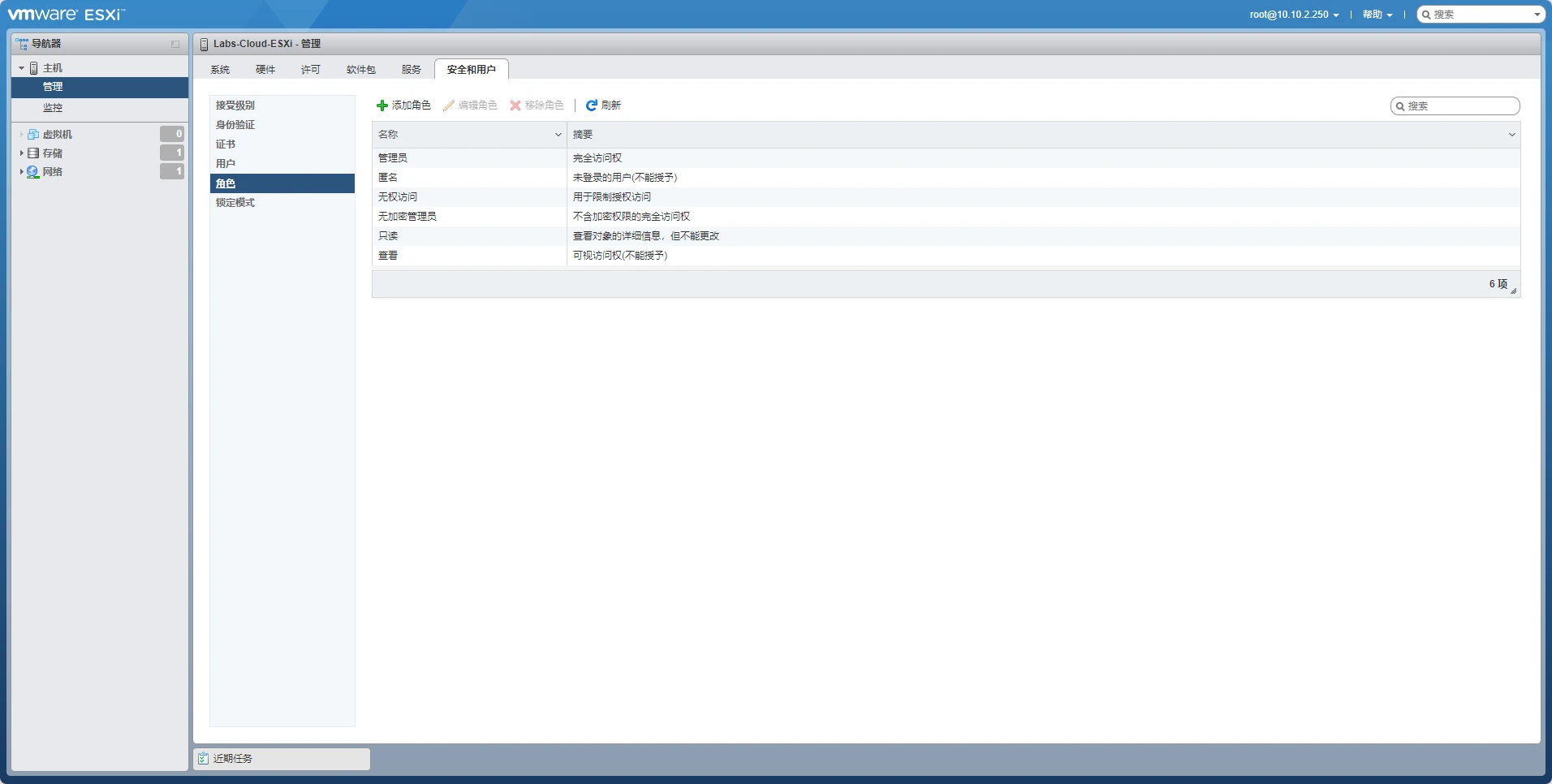Click the storage icon in navigator
This screenshot has height=784, width=1552.
coord(33,153)
